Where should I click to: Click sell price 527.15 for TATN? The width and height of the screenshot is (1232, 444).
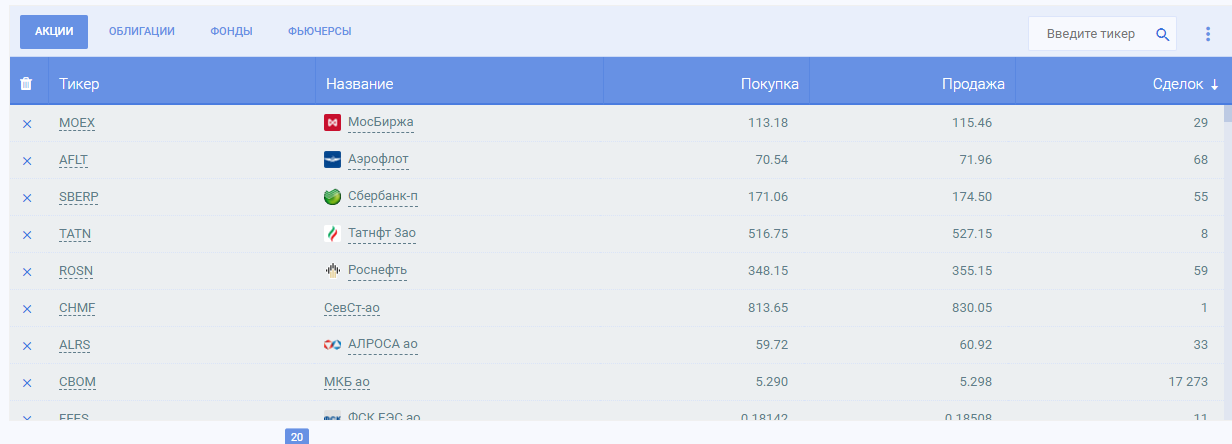pyautogui.click(x=972, y=234)
